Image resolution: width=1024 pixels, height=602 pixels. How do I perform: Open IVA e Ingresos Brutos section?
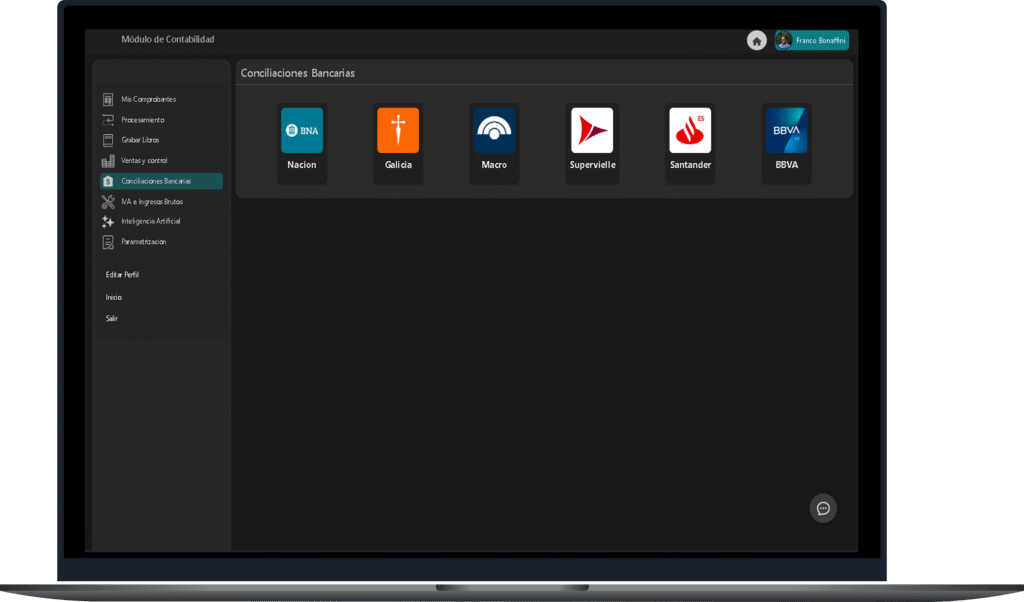(151, 201)
